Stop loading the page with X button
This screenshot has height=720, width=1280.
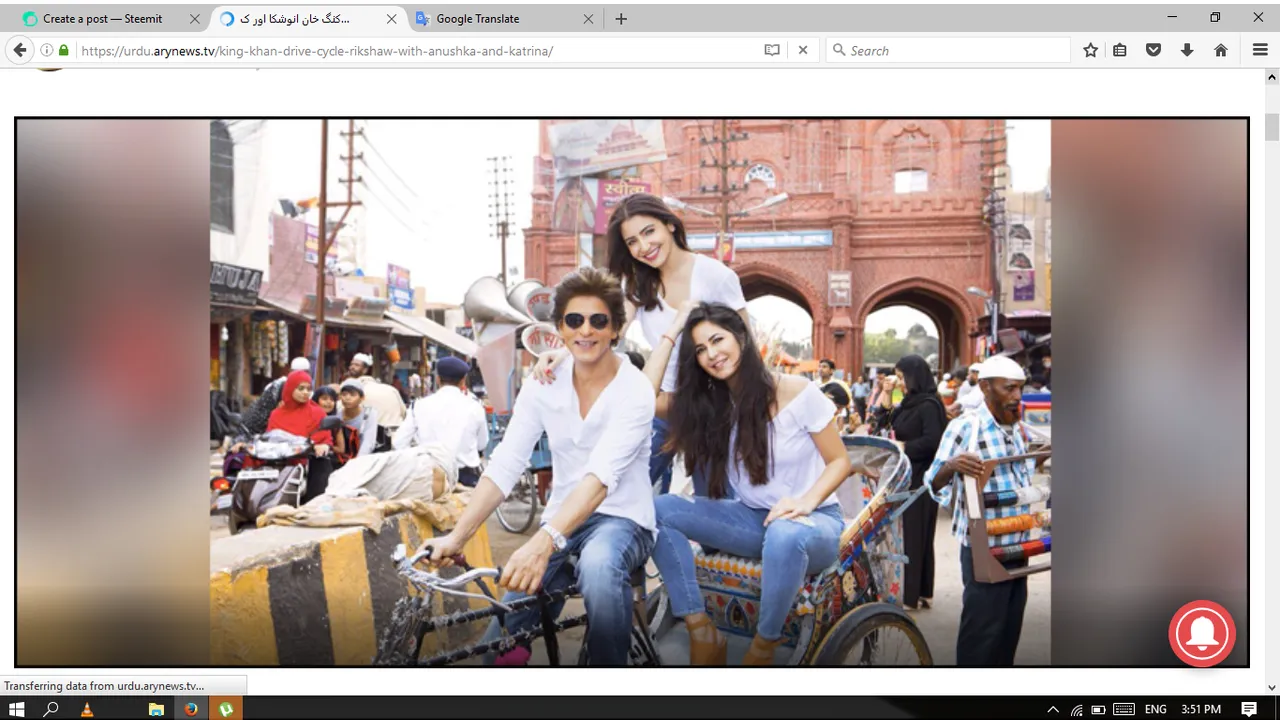(802, 50)
